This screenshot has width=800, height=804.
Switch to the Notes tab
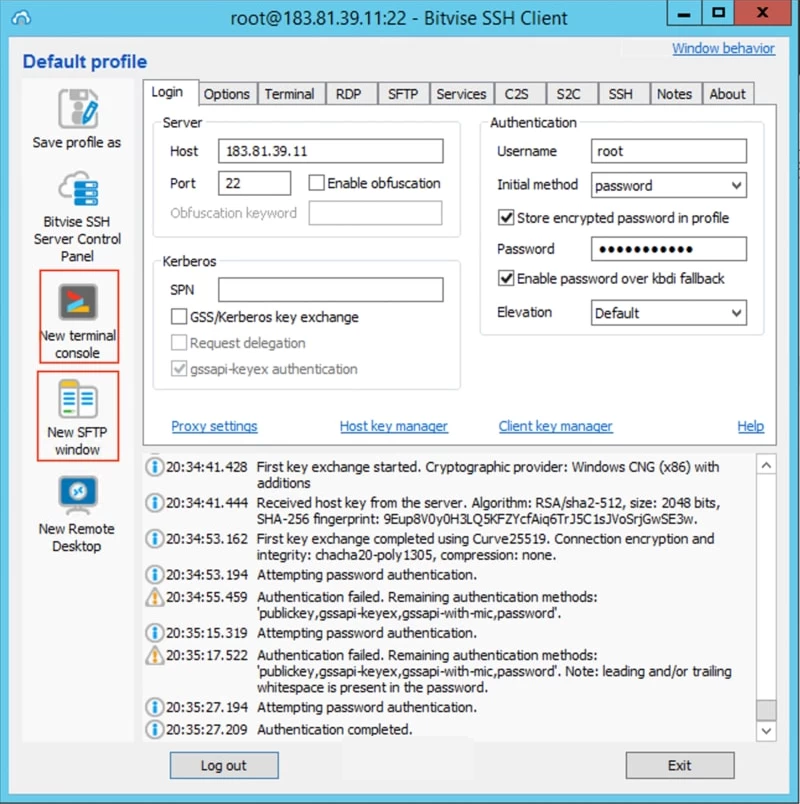click(674, 94)
